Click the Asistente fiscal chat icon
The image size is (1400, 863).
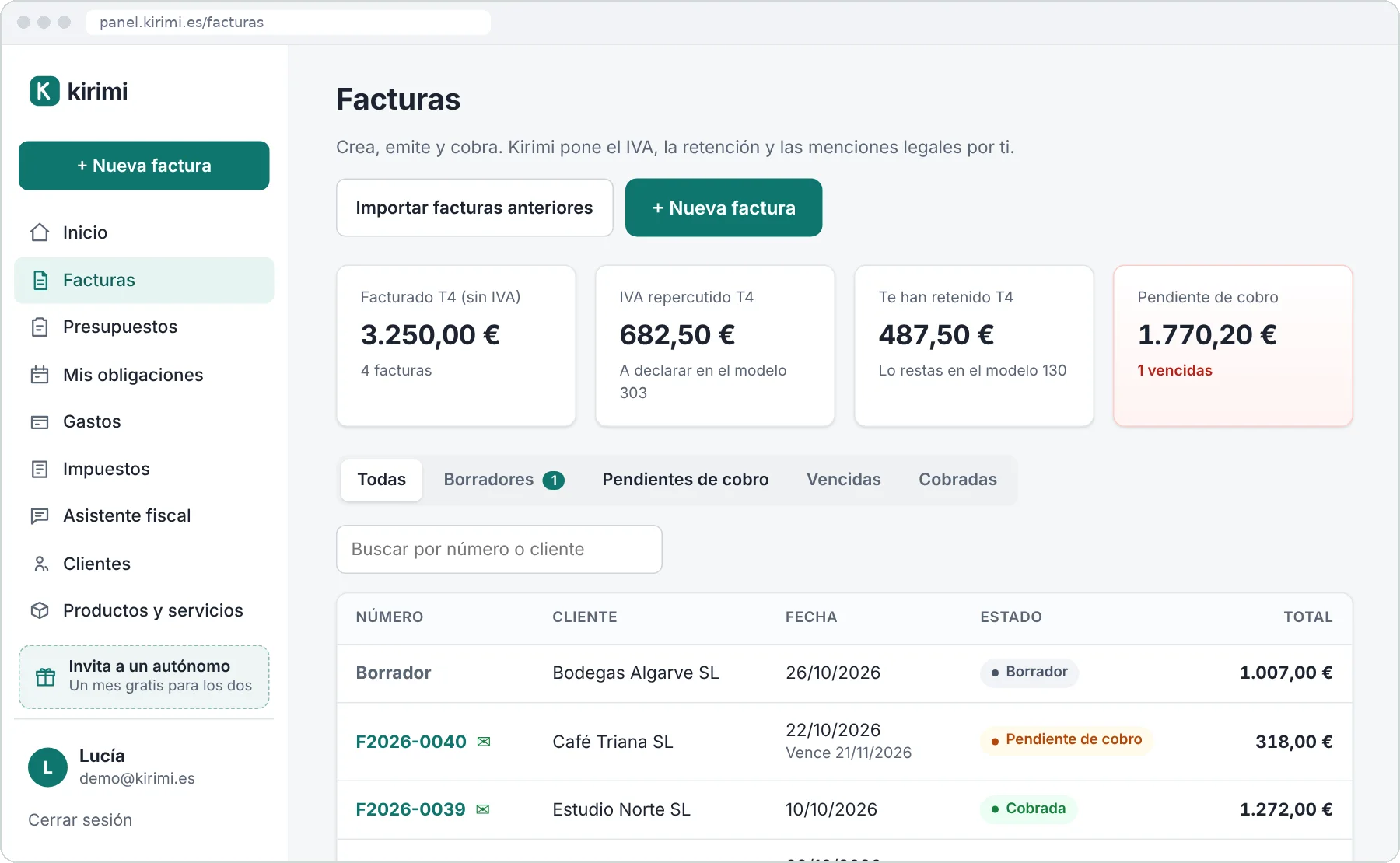click(x=40, y=516)
